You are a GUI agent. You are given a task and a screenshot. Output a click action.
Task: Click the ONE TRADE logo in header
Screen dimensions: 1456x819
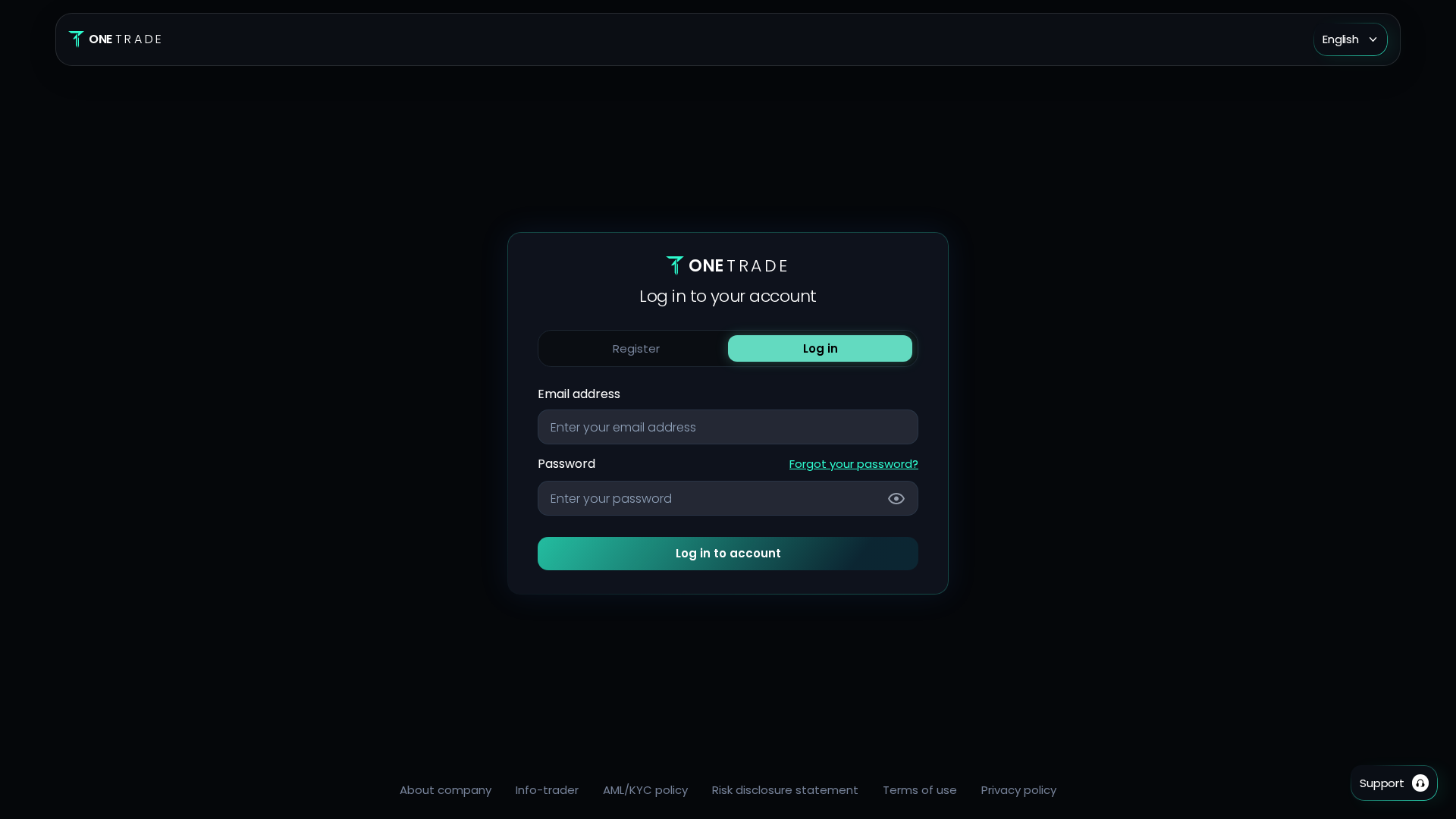(x=115, y=39)
